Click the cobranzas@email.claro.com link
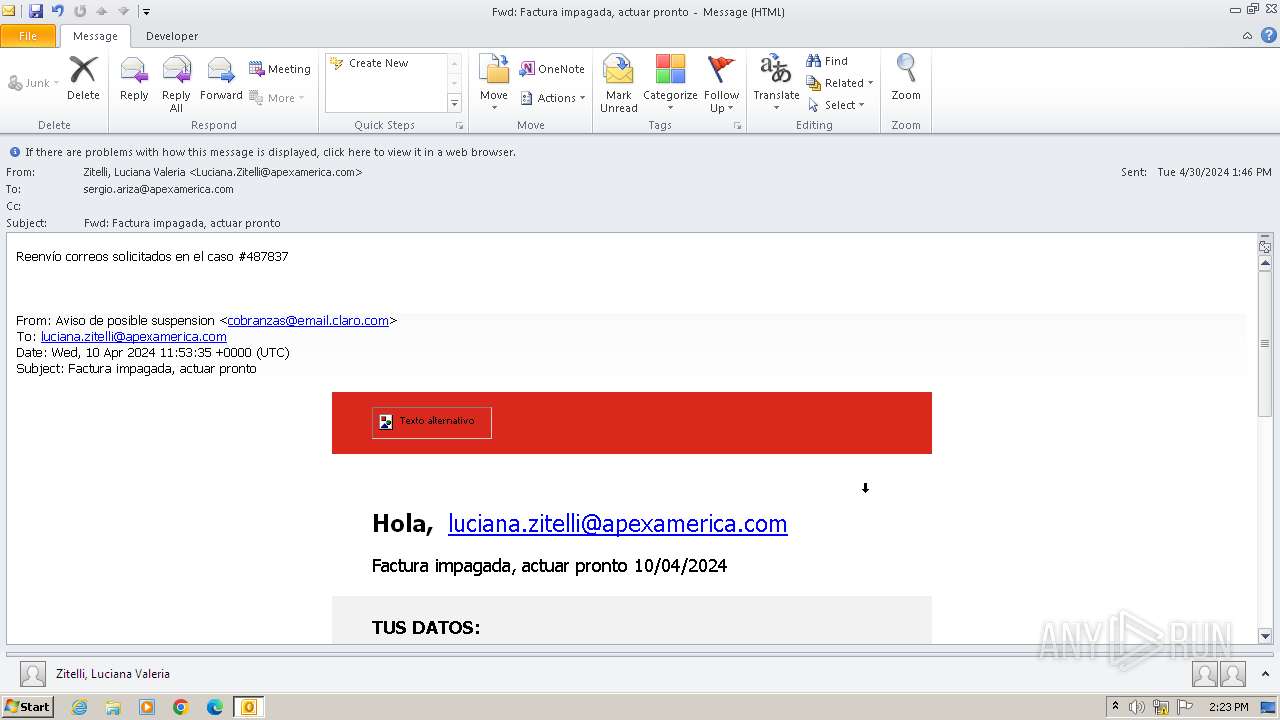This screenshot has height=720, width=1280. pyautogui.click(x=308, y=321)
